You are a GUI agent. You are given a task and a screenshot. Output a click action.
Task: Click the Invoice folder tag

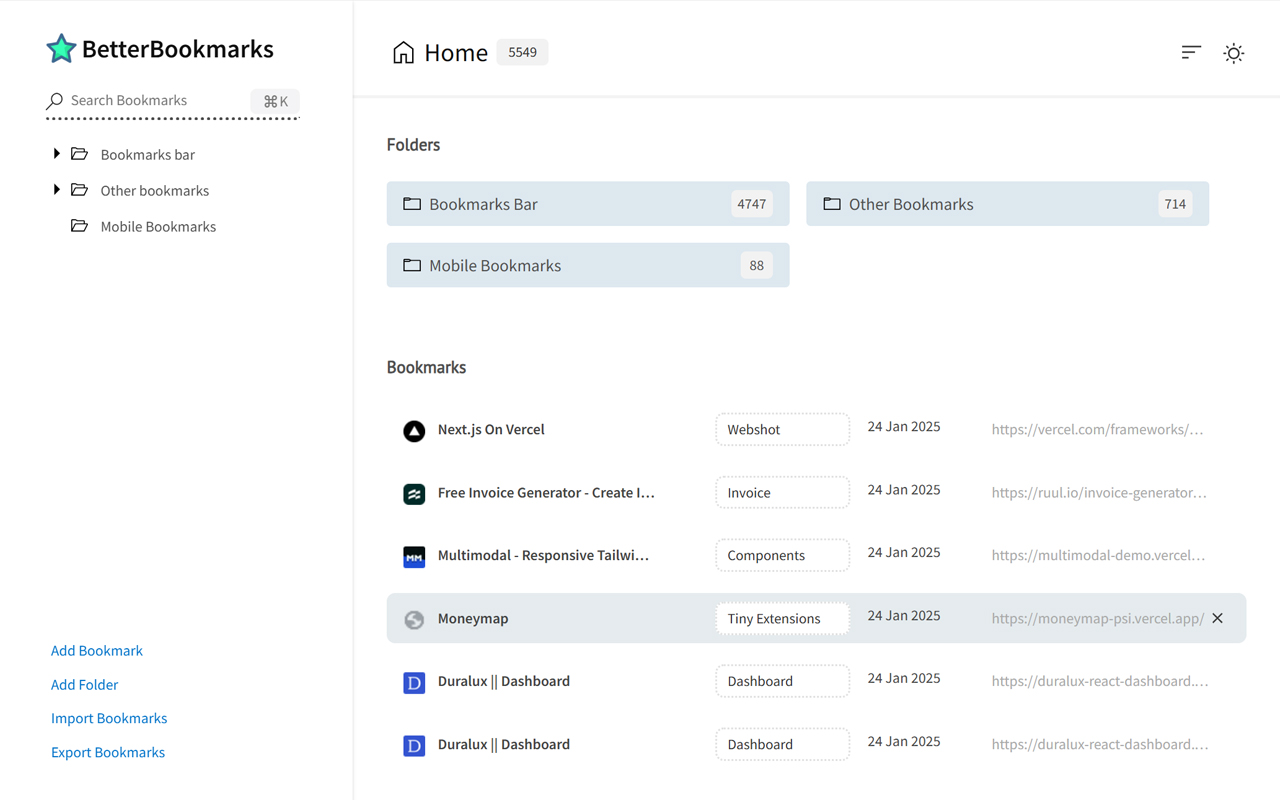pyautogui.click(x=782, y=492)
